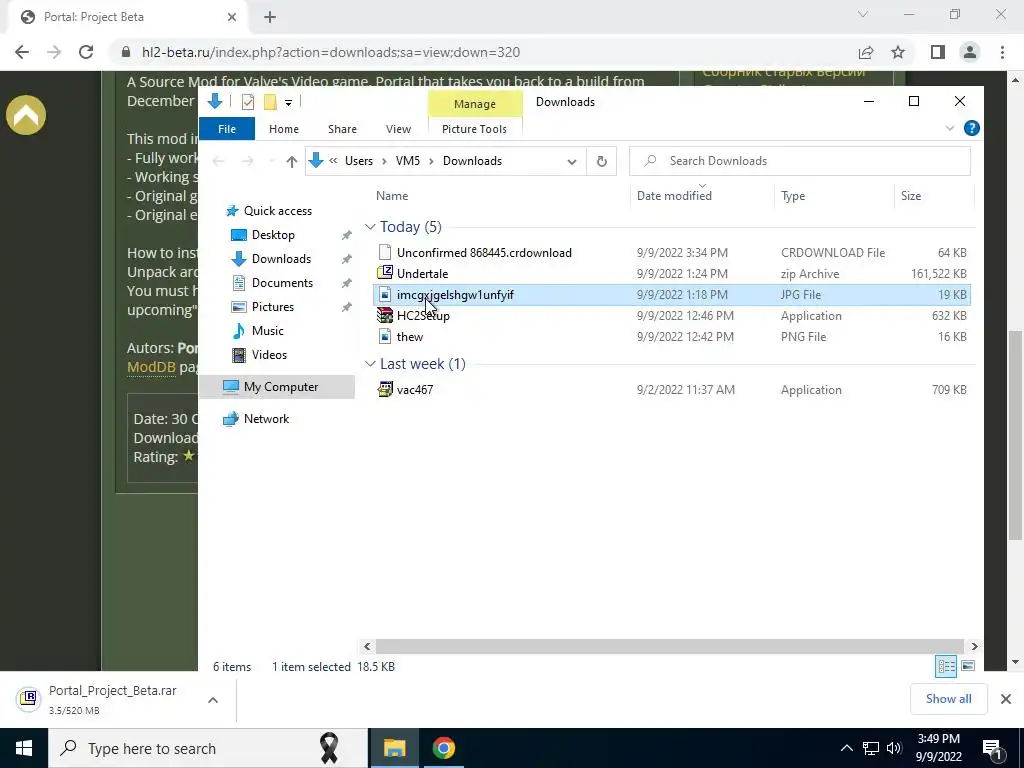Open Explorer Help question mark

point(972,128)
